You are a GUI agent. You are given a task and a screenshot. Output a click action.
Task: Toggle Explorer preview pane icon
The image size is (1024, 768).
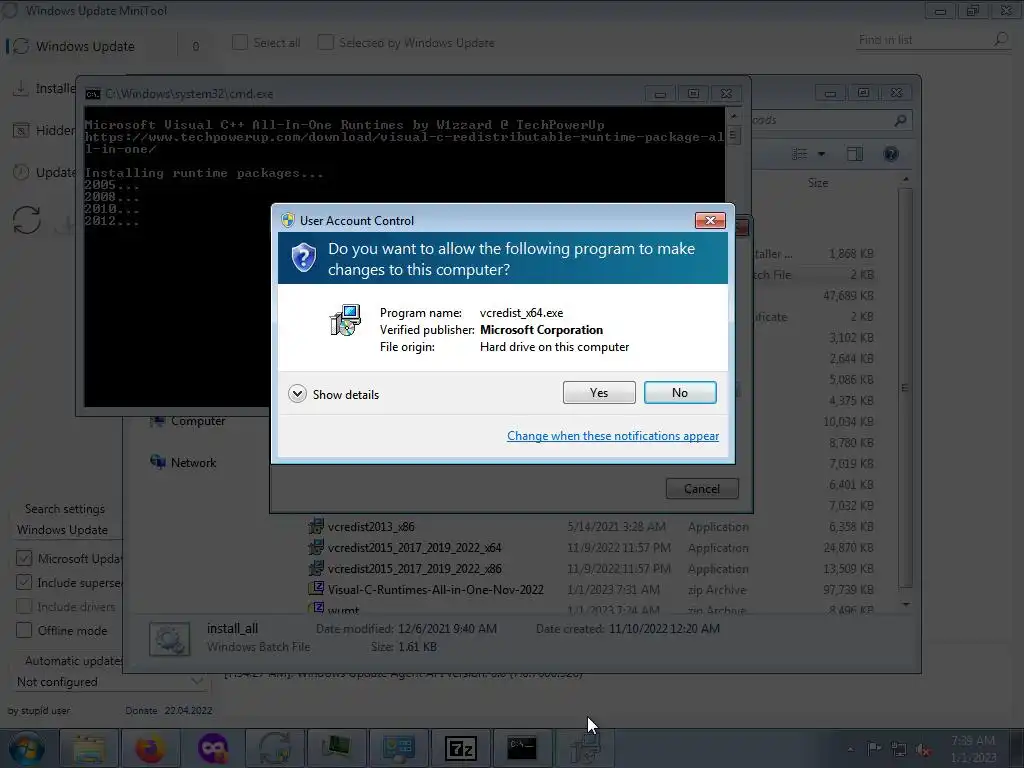(x=855, y=154)
